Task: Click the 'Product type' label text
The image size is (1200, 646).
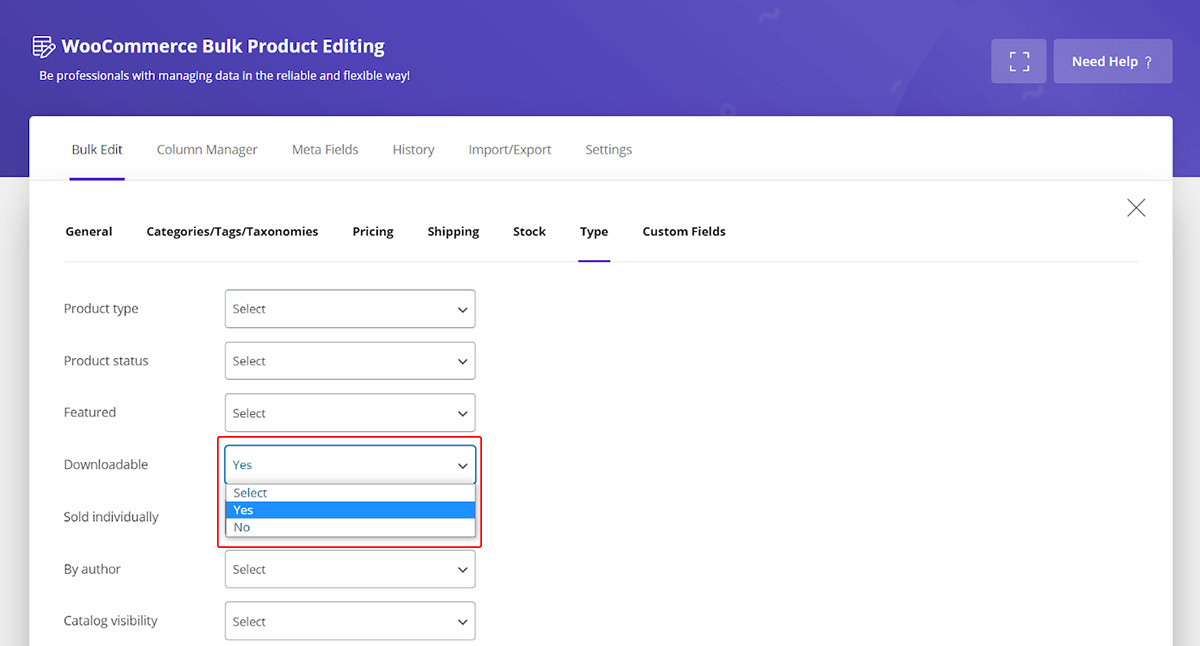Action: pyautogui.click(x=101, y=309)
